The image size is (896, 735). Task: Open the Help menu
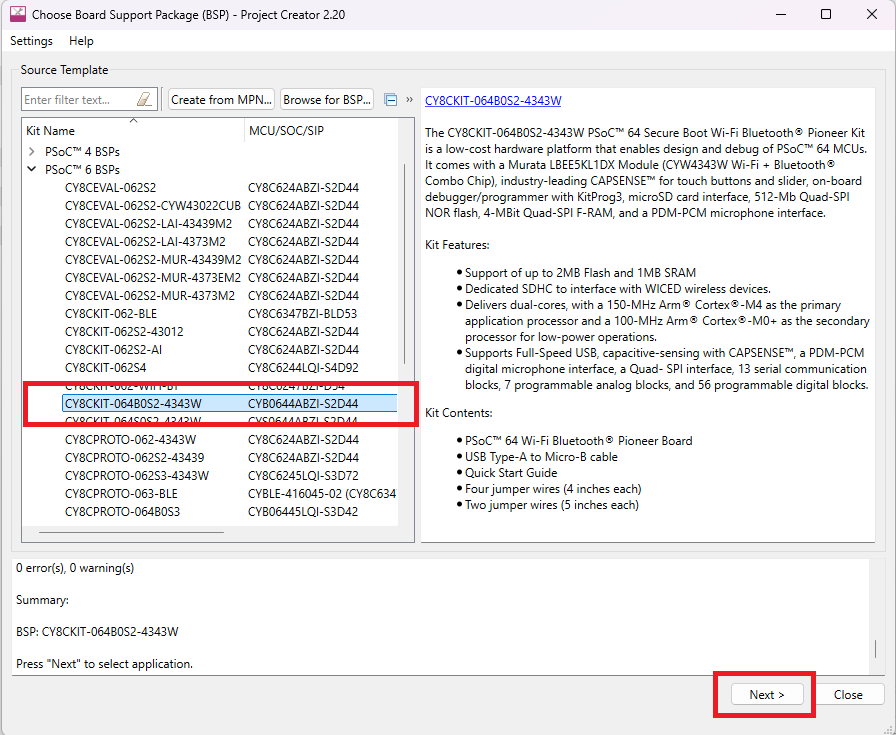point(81,41)
